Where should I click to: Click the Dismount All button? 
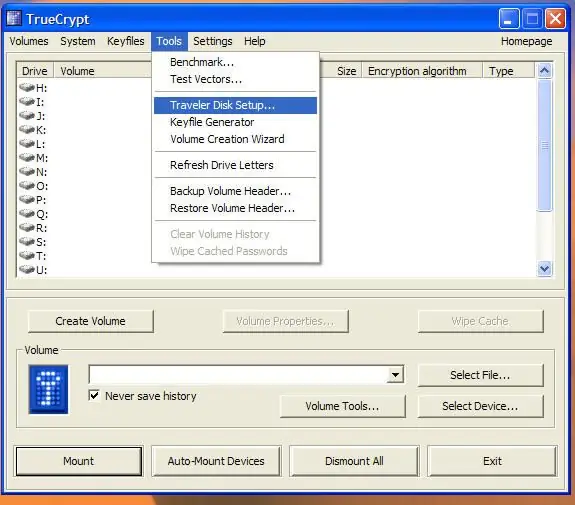coord(354,461)
